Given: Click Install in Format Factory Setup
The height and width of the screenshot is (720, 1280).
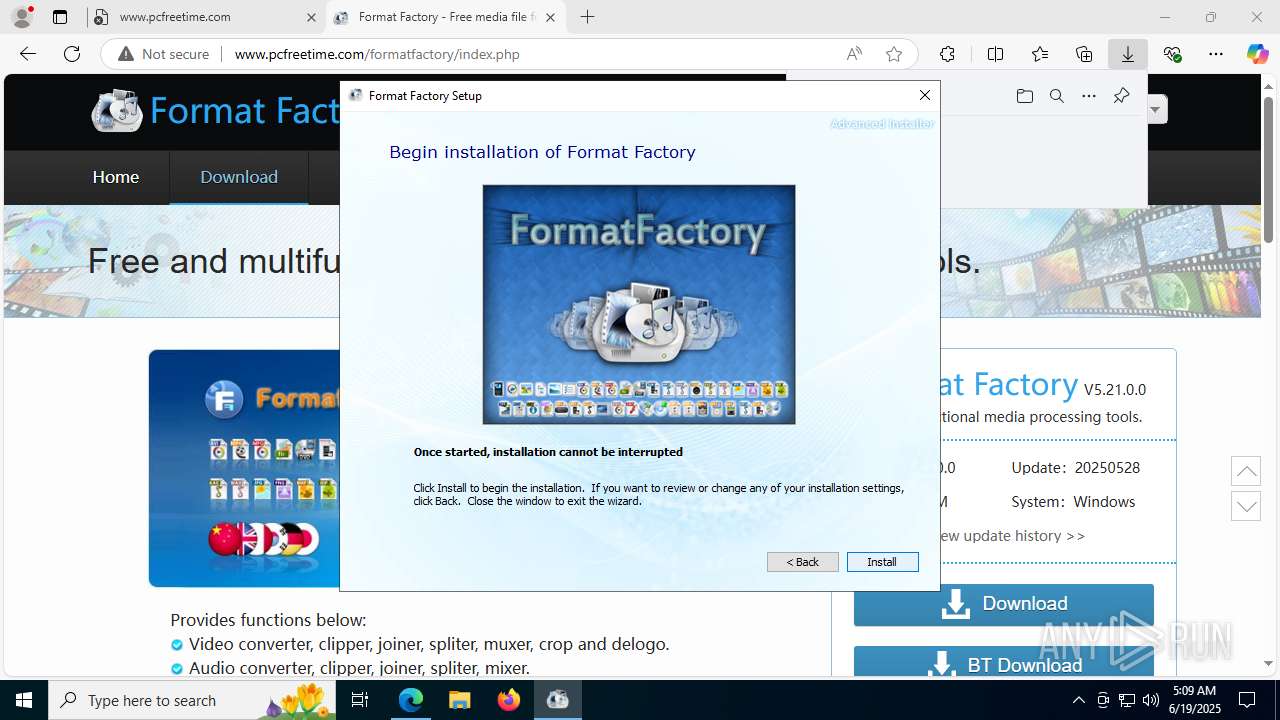Looking at the screenshot, I should (882, 562).
